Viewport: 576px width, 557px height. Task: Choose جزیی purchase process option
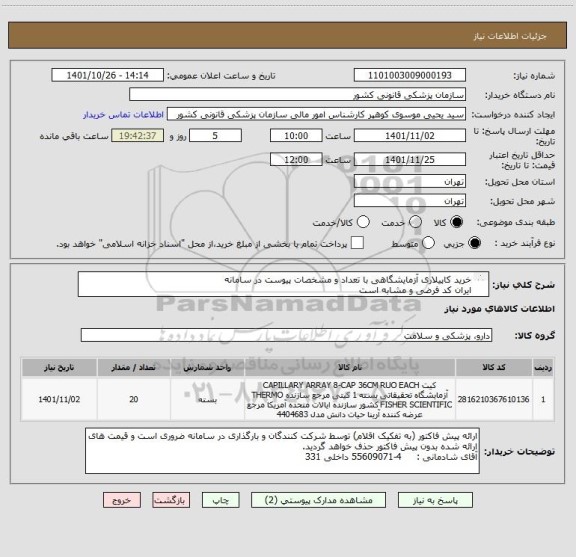tap(474, 243)
